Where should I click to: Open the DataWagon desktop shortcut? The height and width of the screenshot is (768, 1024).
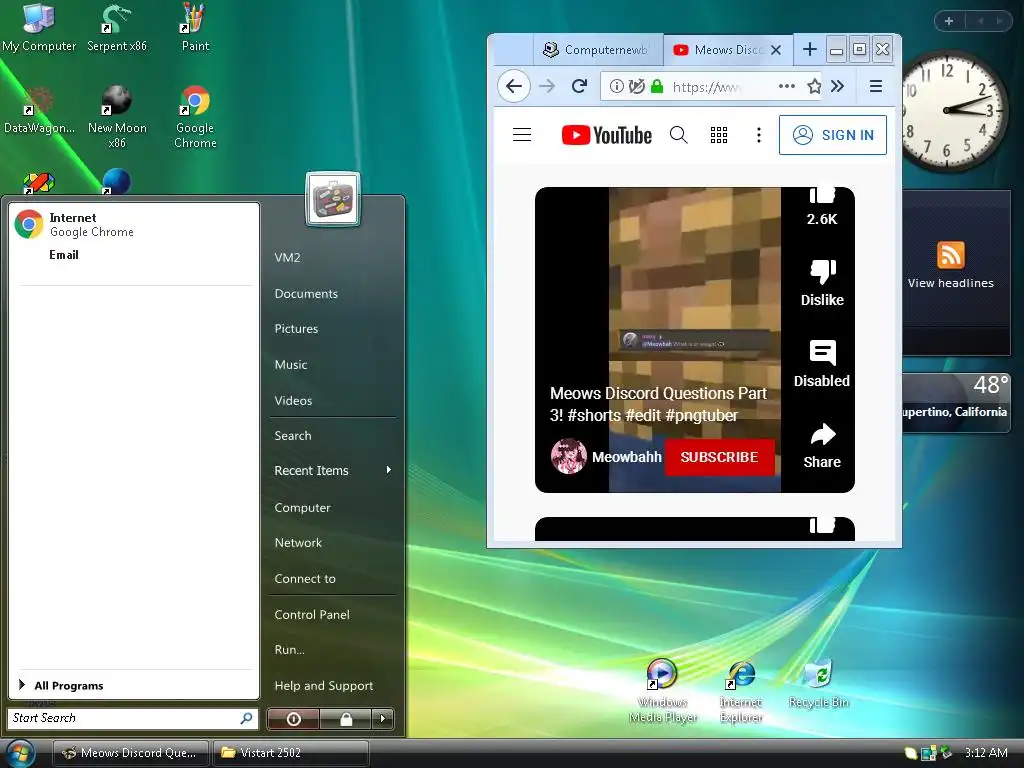39,110
